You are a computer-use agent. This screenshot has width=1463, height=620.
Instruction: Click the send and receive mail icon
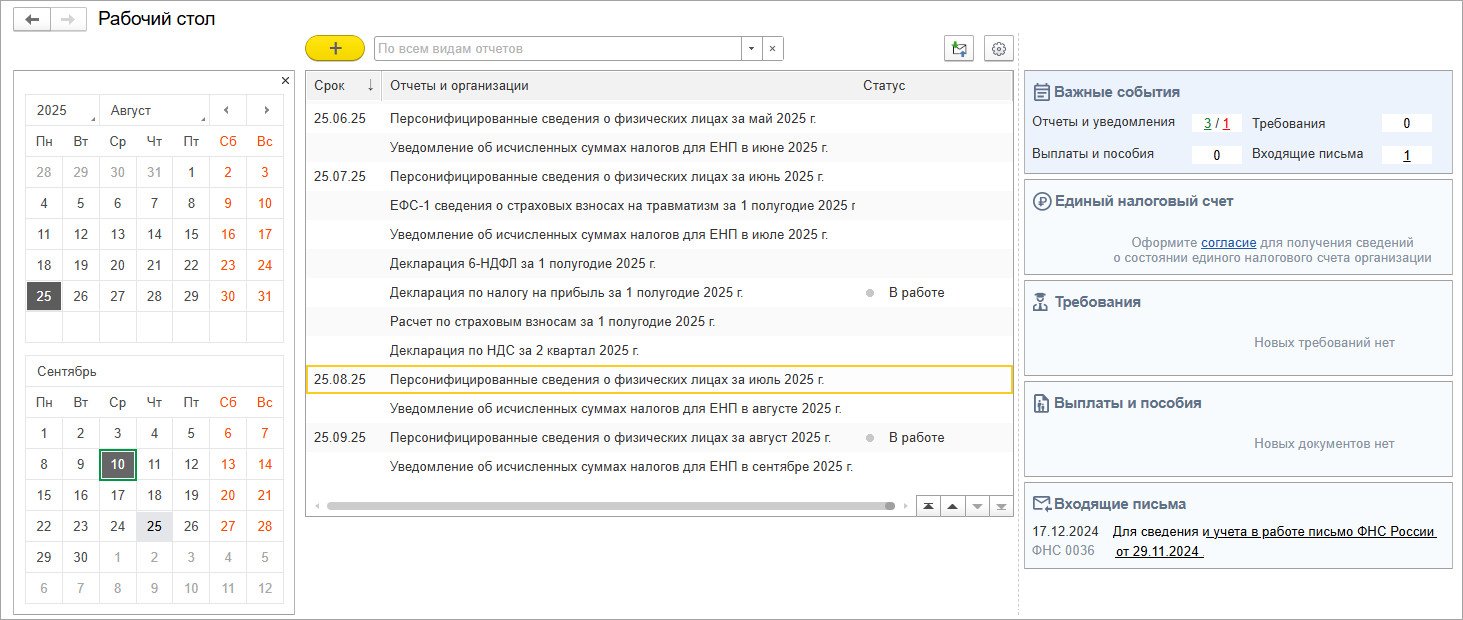point(959,48)
